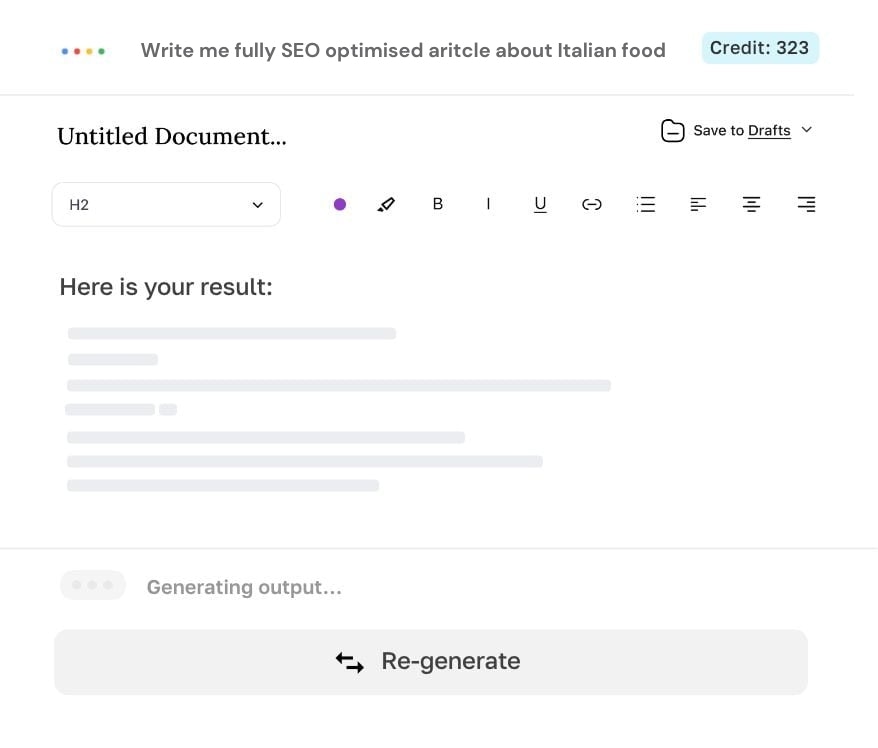Screen dimensions: 878x748
Task: Open the H2 heading style dropdown
Action: point(165,204)
